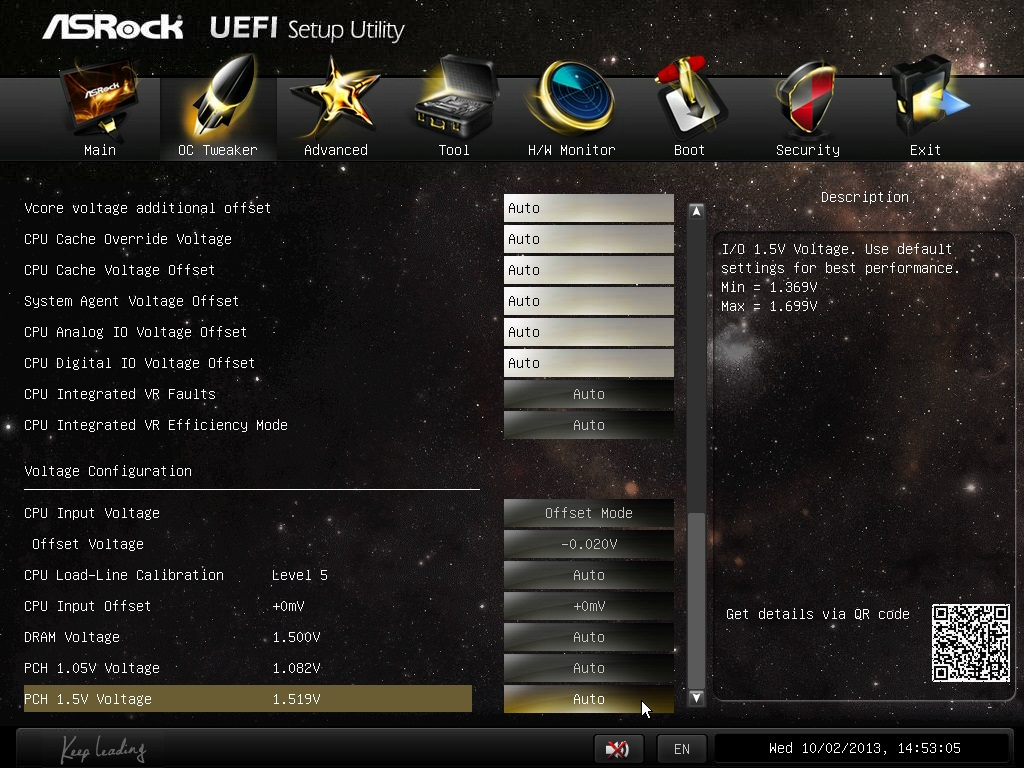Screen dimensions: 1024x768
Task: Select the CPU Integrated VR Faults label
Action: click(x=120, y=394)
